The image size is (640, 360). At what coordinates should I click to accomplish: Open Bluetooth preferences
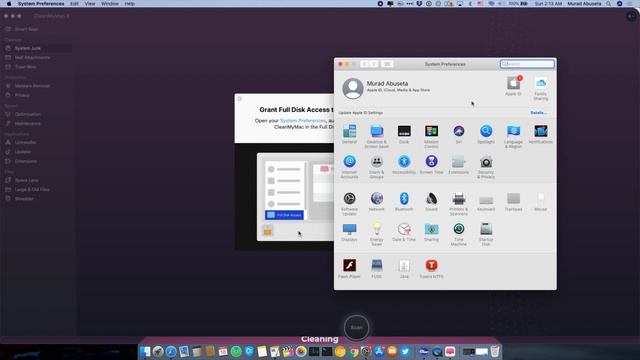coord(404,202)
